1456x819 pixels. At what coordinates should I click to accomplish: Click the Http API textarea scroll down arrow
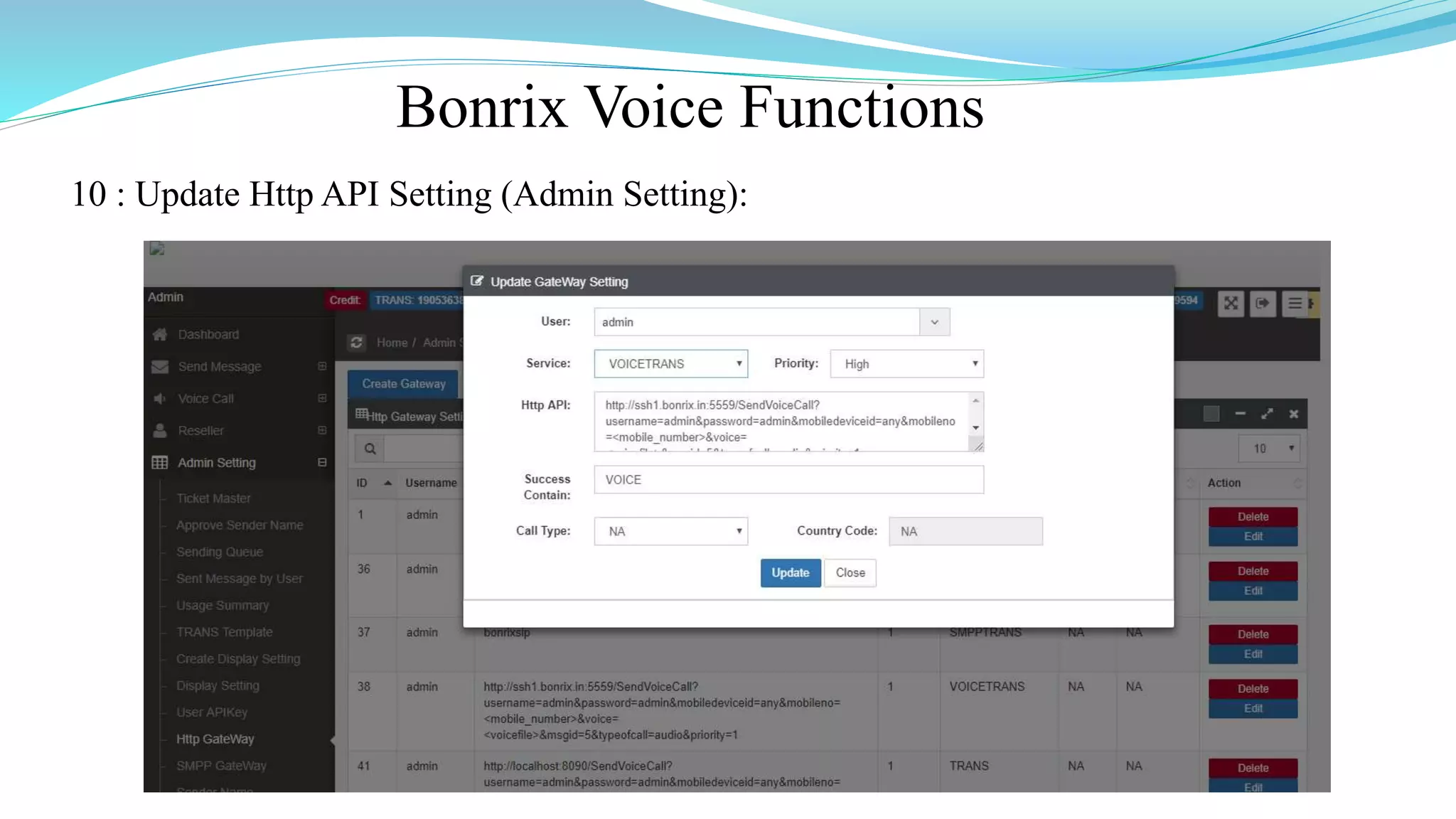(x=976, y=428)
